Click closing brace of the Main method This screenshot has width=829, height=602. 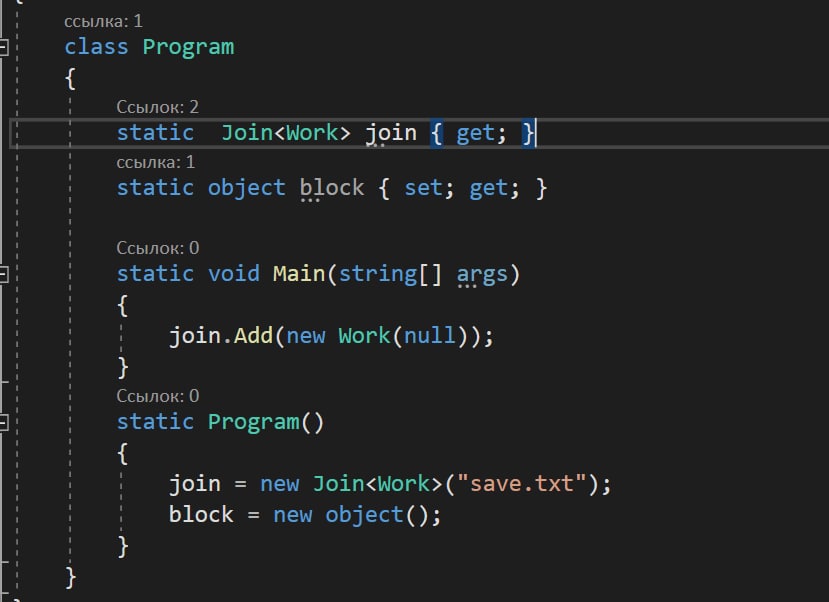point(123,367)
